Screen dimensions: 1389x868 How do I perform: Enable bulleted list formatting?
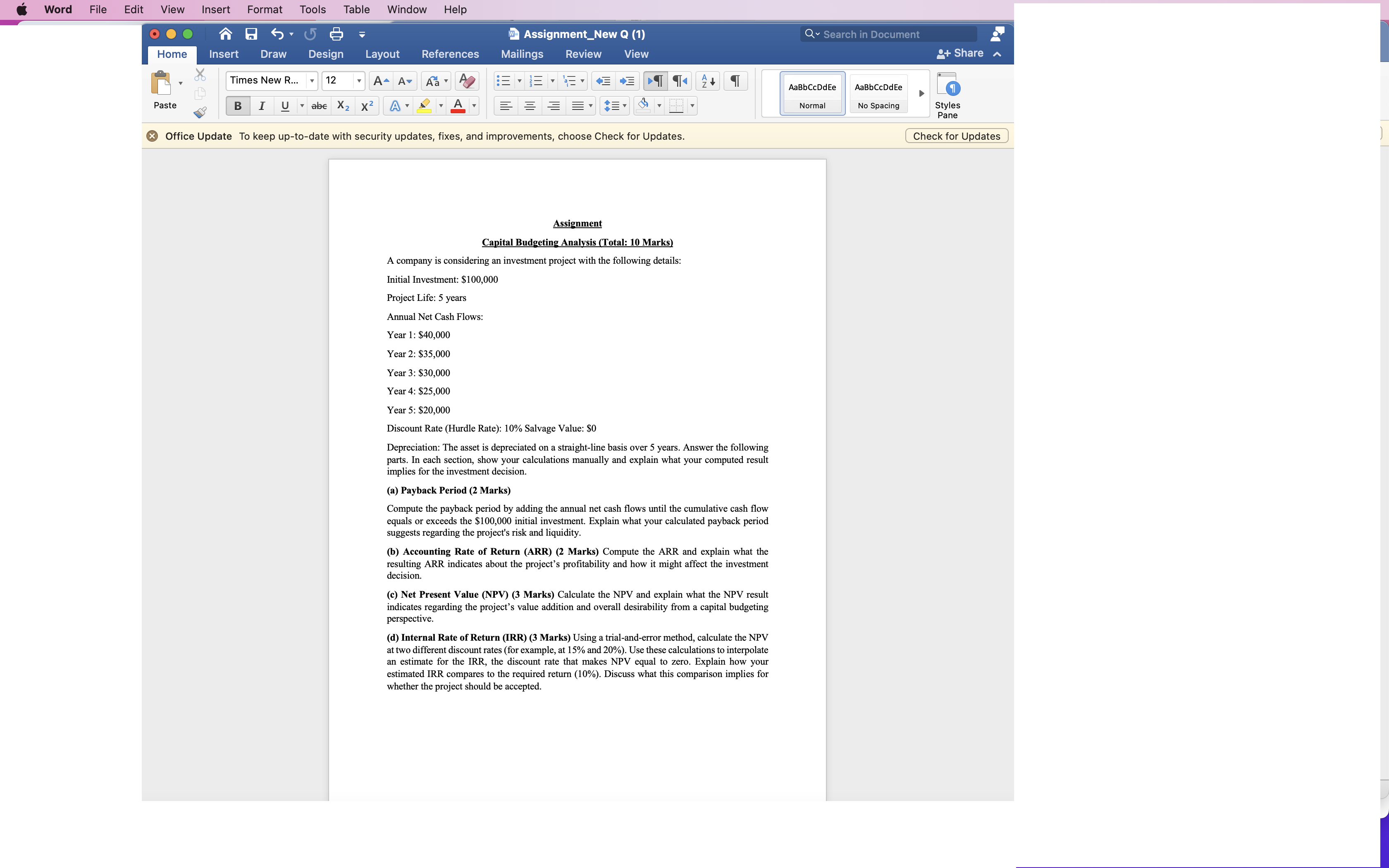504,80
